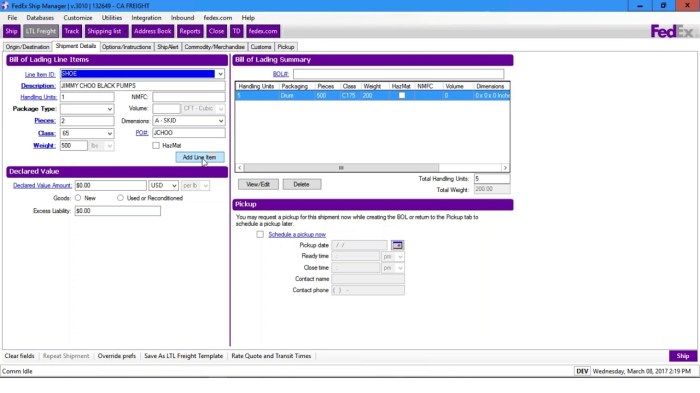Click the TD toolbar button
The width and height of the screenshot is (700, 393).
click(236, 31)
